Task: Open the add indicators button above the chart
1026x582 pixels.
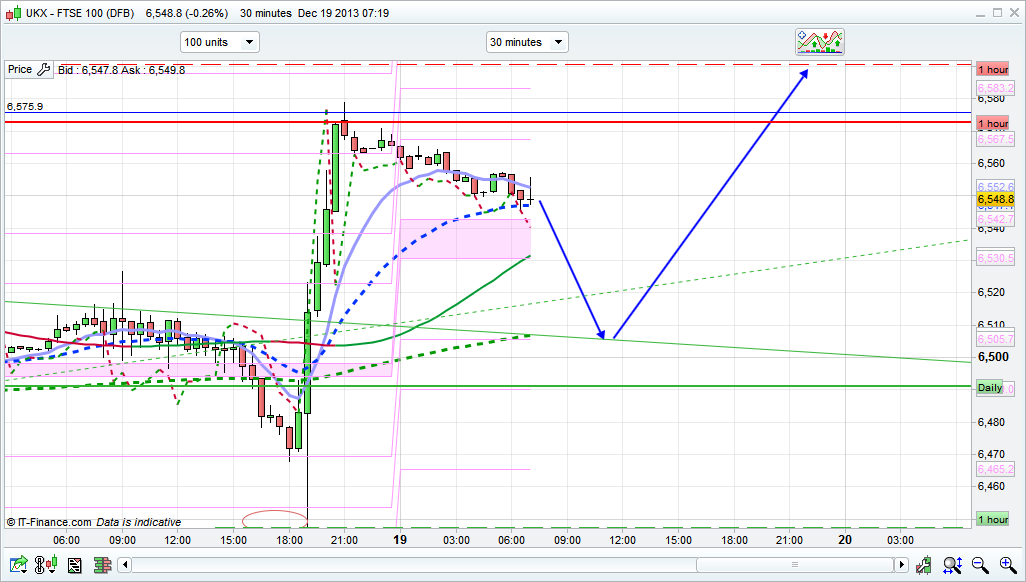Action: pyautogui.click(x=820, y=41)
